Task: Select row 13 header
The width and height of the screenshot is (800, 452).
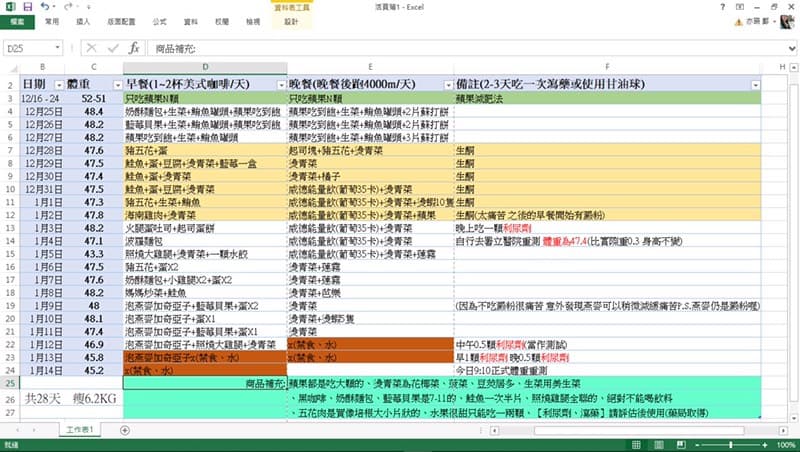Action: (x=10, y=228)
